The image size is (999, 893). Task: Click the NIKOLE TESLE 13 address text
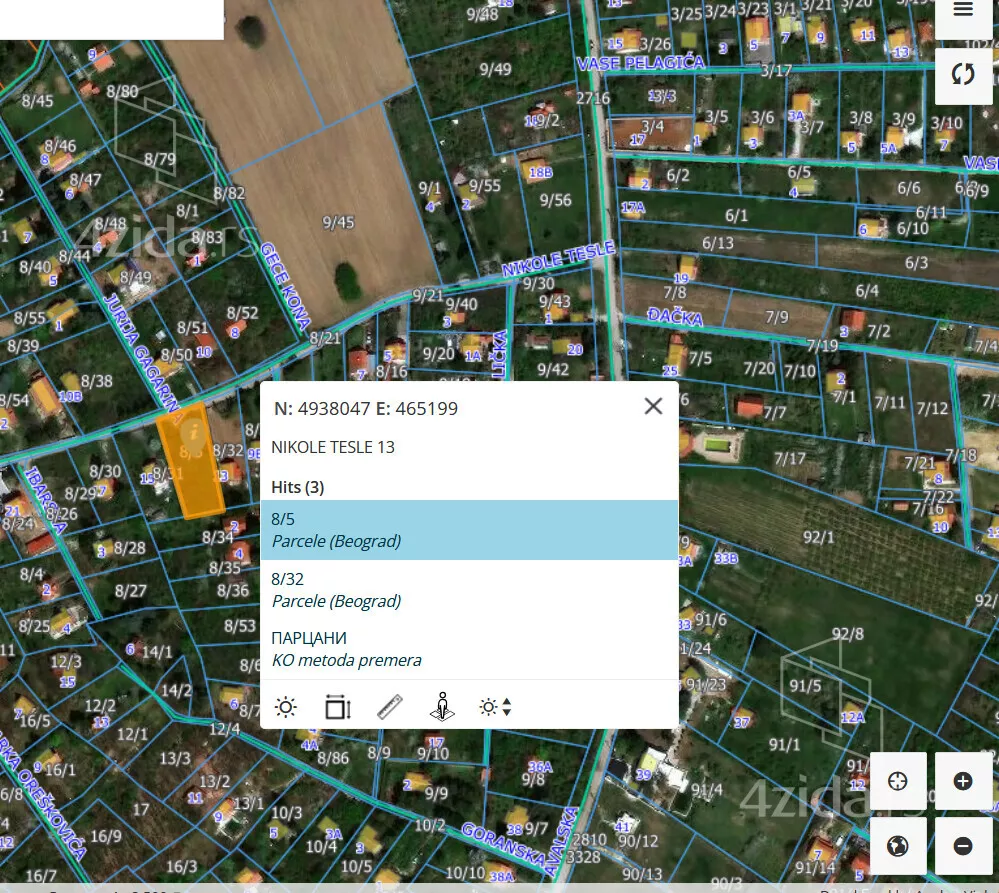point(333,447)
